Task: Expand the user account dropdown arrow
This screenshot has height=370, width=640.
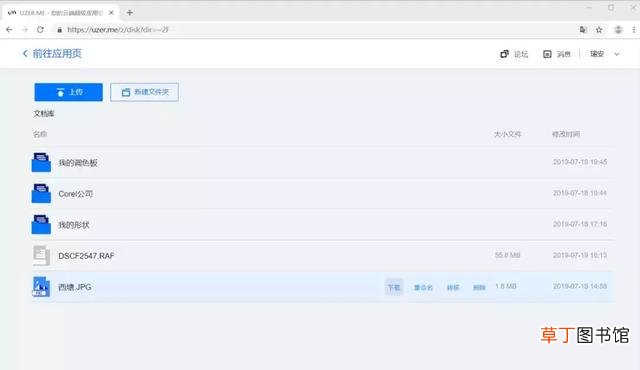Action: [x=617, y=54]
